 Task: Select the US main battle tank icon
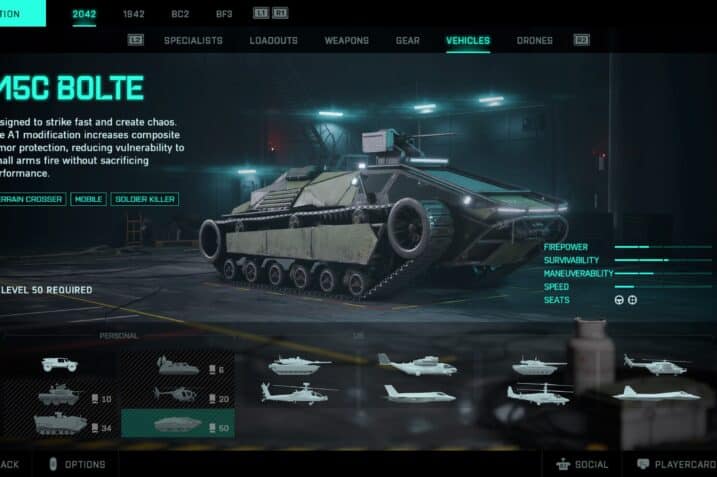pyautogui.click(x=300, y=366)
